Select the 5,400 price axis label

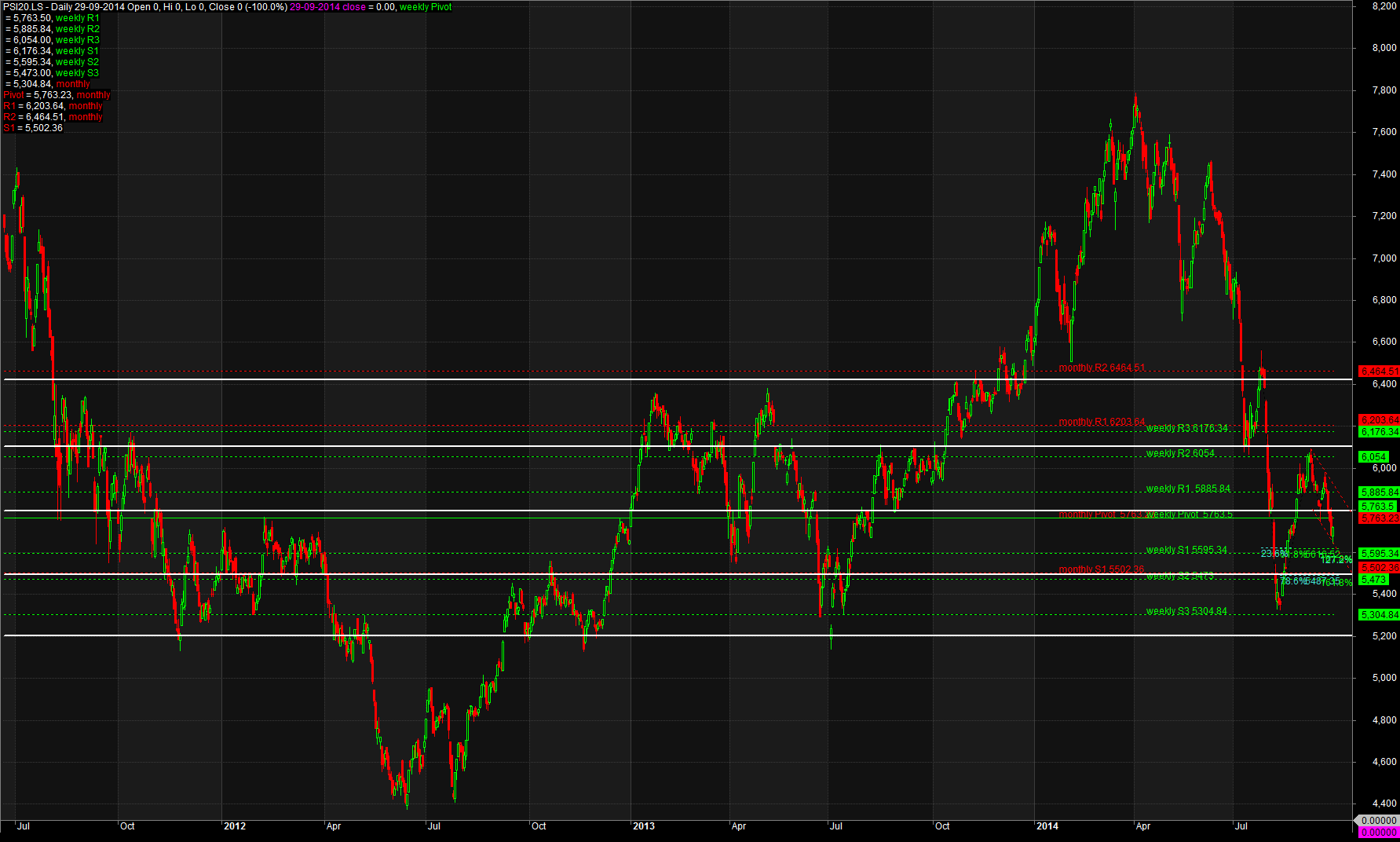click(x=1384, y=595)
